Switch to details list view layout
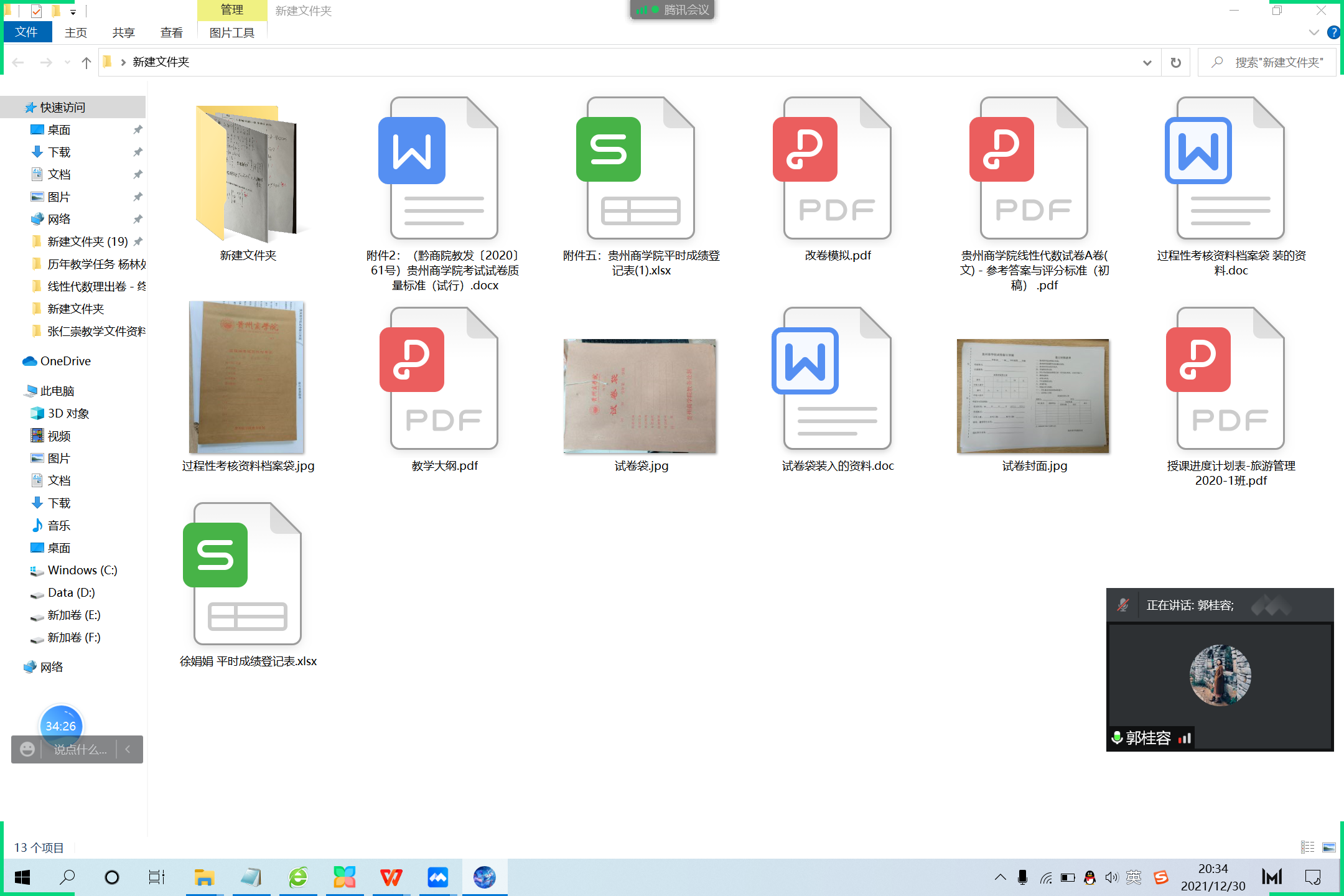The width and height of the screenshot is (1344, 896). click(x=1307, y=847)
